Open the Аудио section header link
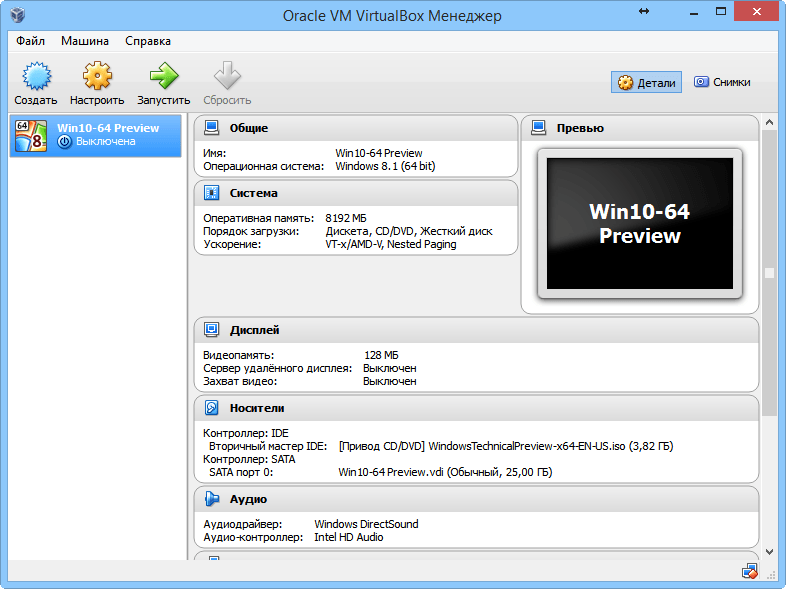The width and height of the screenshot is (786, 589). 248,499
